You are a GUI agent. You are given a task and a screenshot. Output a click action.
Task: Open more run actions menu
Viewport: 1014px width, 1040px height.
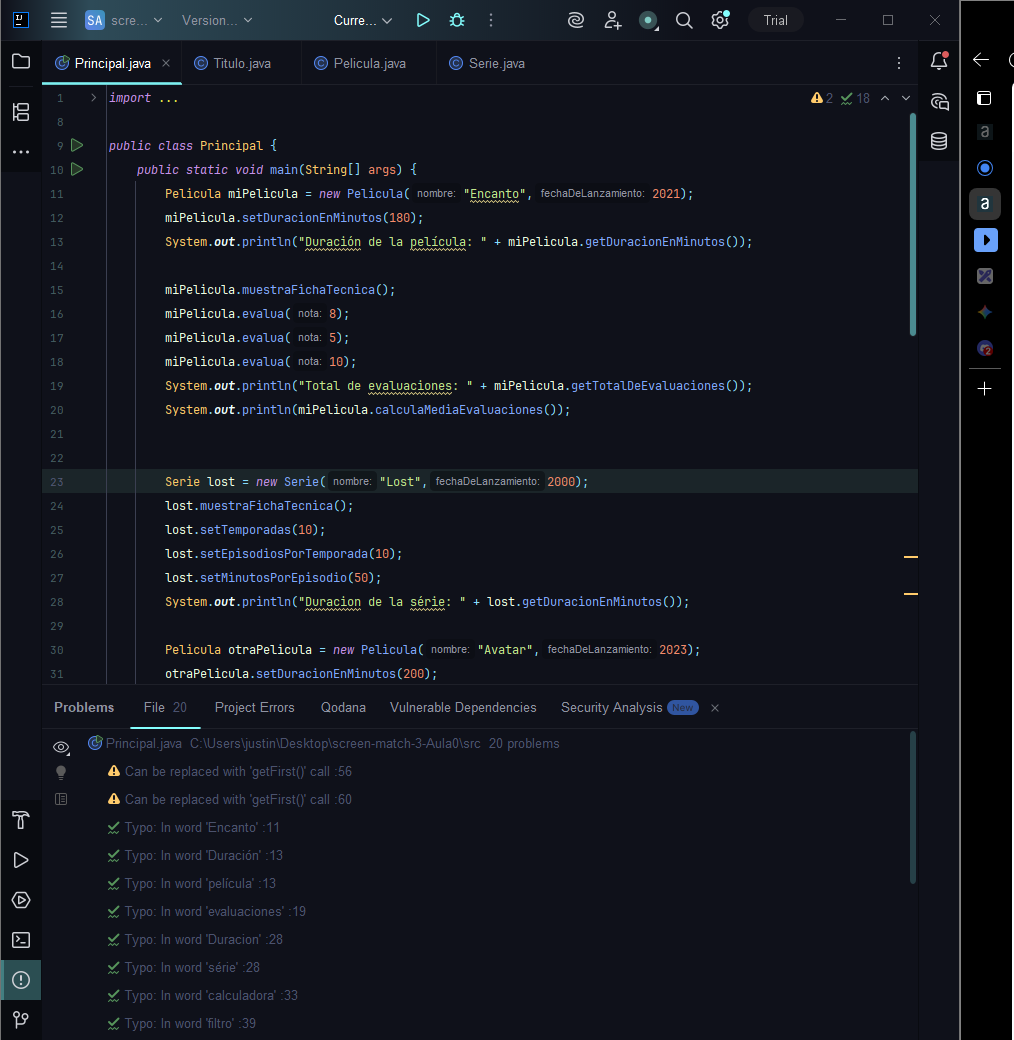[491, 21]
